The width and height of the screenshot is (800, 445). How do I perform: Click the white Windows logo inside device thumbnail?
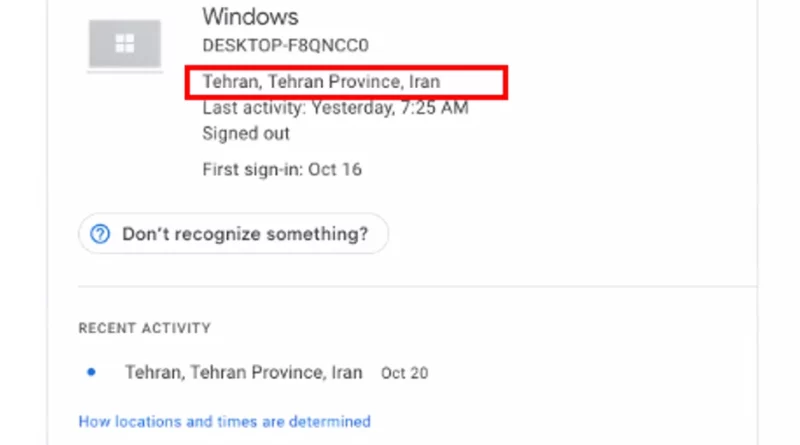click(x=125, y=43)
